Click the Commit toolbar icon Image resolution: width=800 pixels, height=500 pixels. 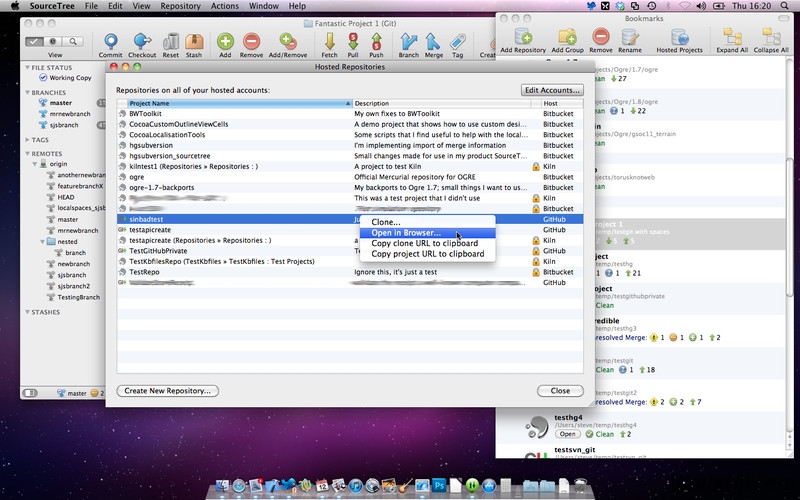coord(110,43)
